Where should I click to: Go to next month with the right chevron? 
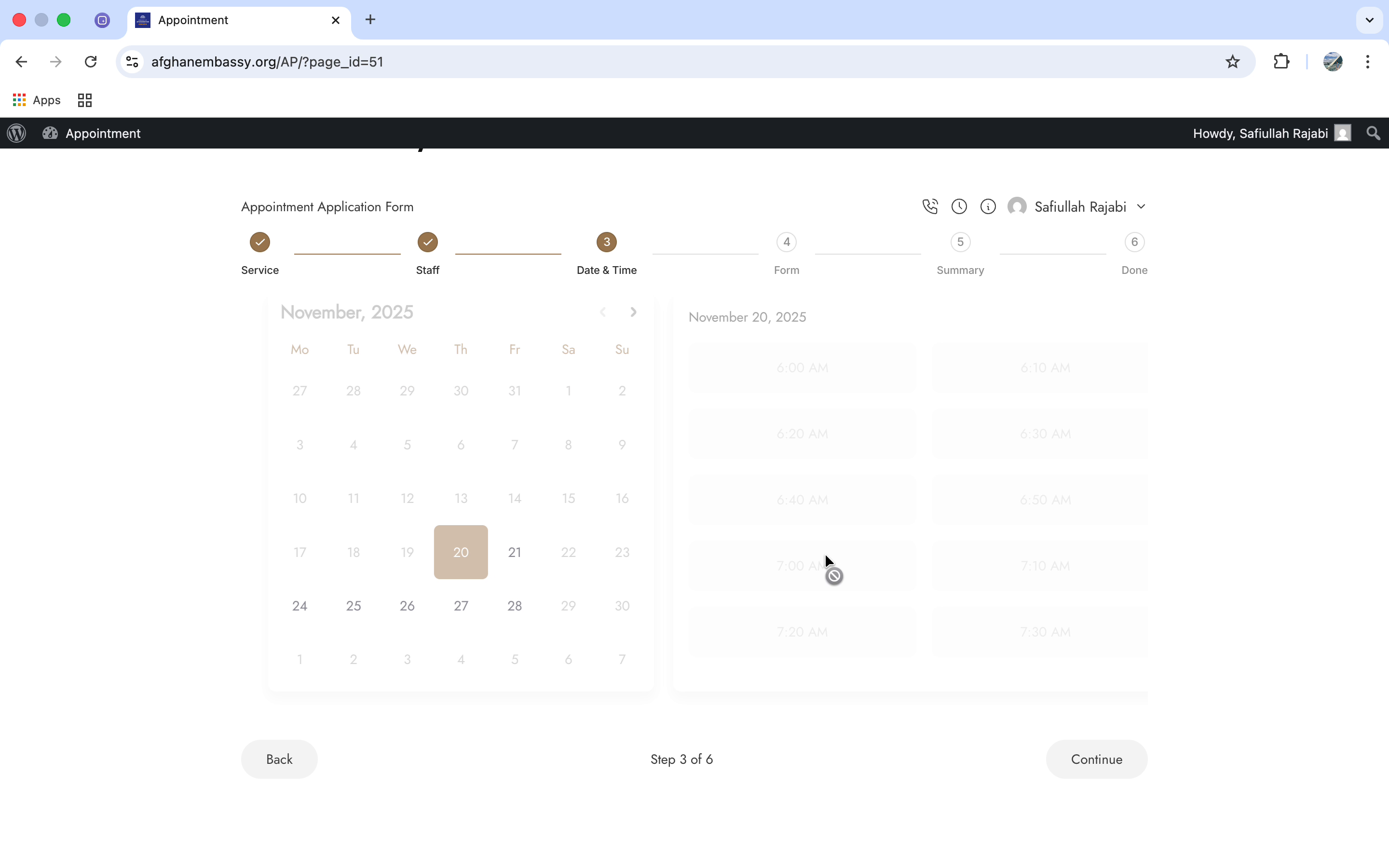(633, 312)
